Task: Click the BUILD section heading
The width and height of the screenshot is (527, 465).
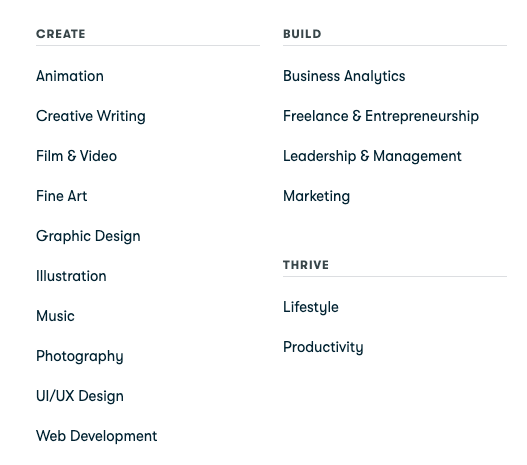Action: click(x=302, y=34)
